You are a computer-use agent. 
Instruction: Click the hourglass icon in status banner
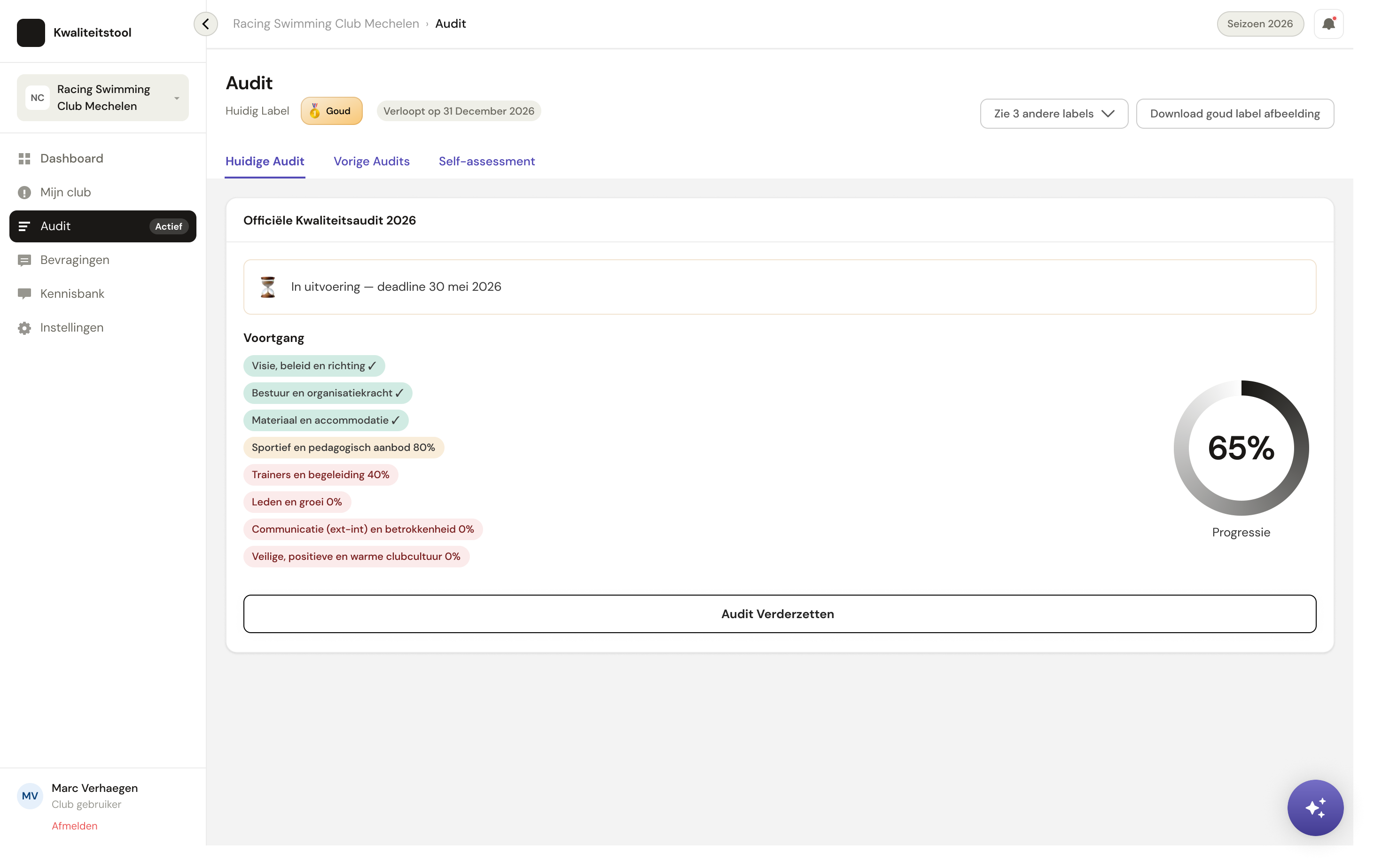(268, 287)
